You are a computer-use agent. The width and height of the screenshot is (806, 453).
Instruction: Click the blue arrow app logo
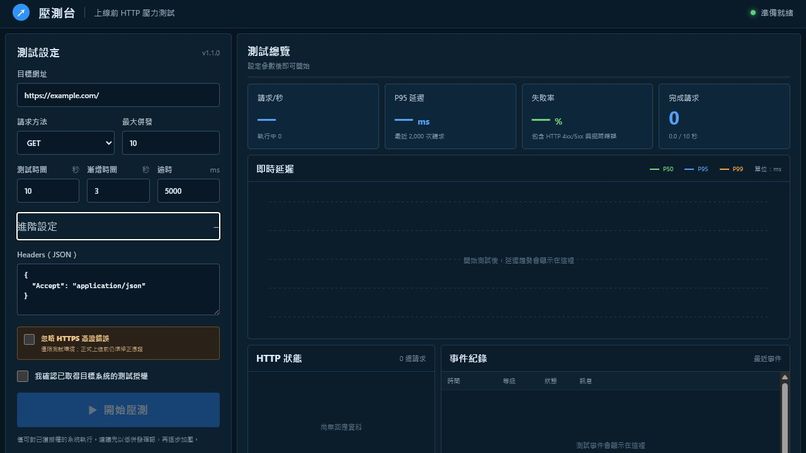click(x=21, y=12)
